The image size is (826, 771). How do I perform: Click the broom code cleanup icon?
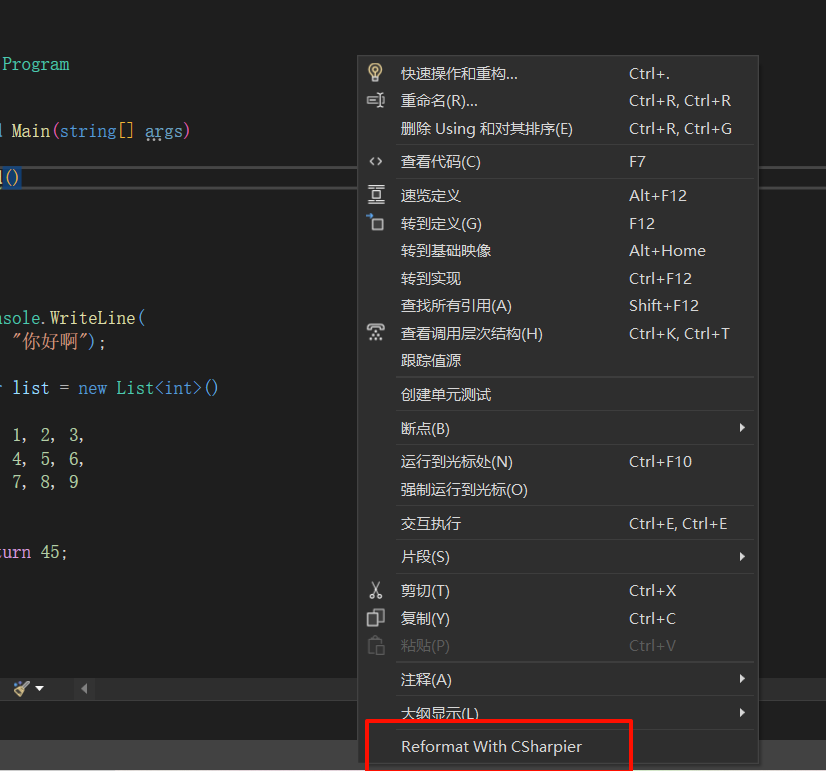21,688
